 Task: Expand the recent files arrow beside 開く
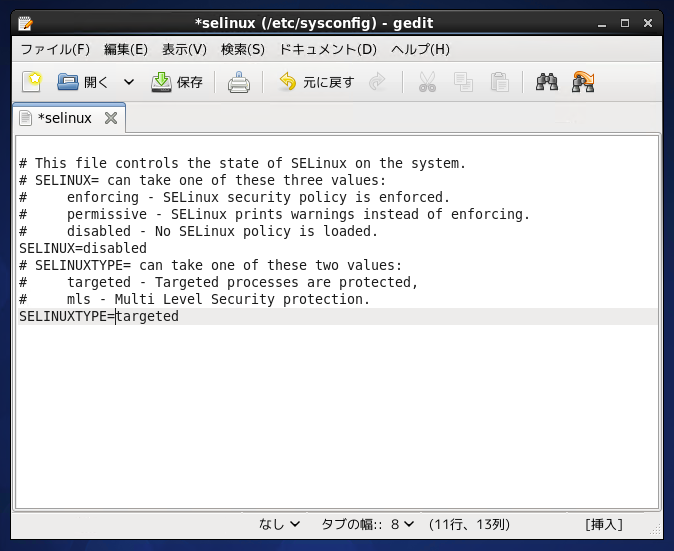(x=129, y=82)
